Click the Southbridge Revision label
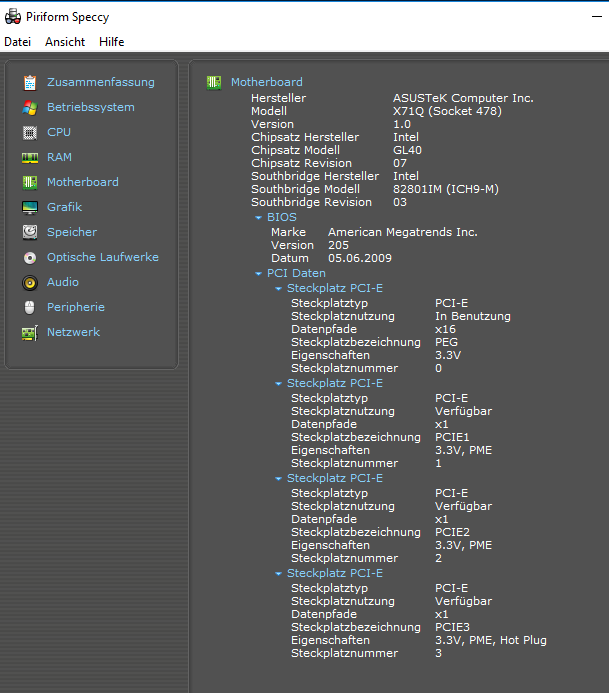The height and width of the screenshot is (693, 609). click(311, 202)
